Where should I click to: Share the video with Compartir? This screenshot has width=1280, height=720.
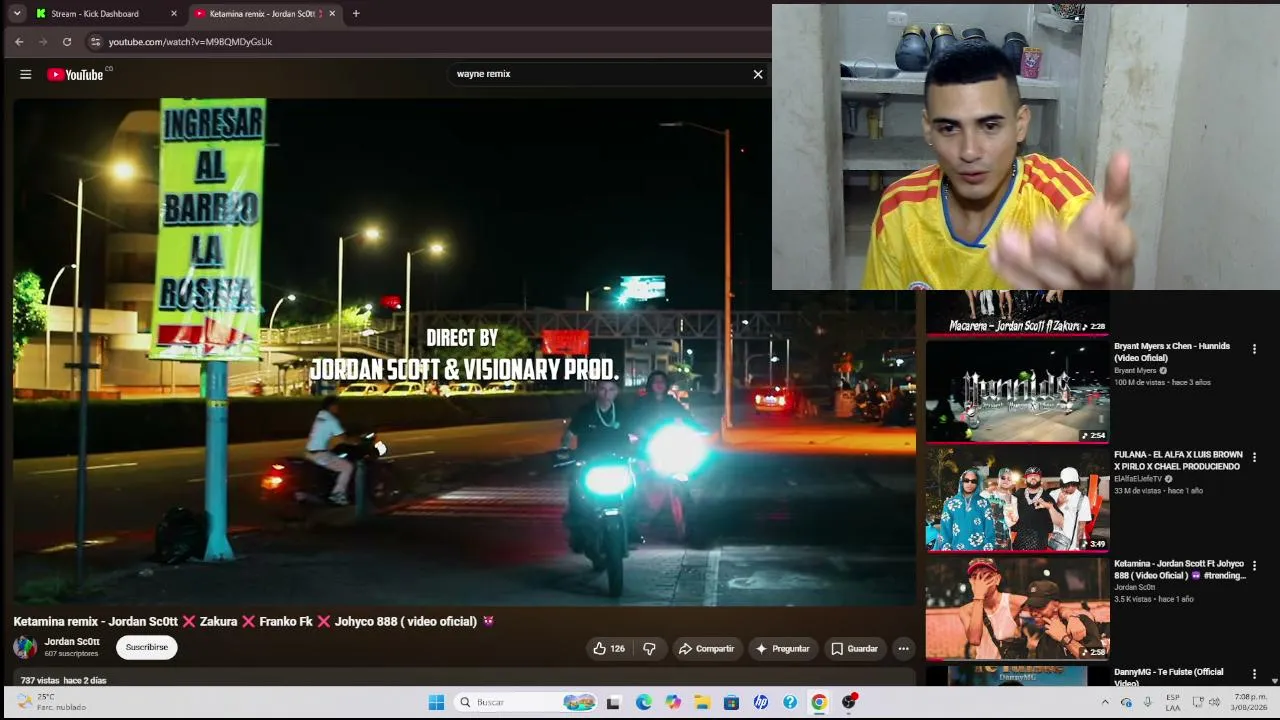707,649
